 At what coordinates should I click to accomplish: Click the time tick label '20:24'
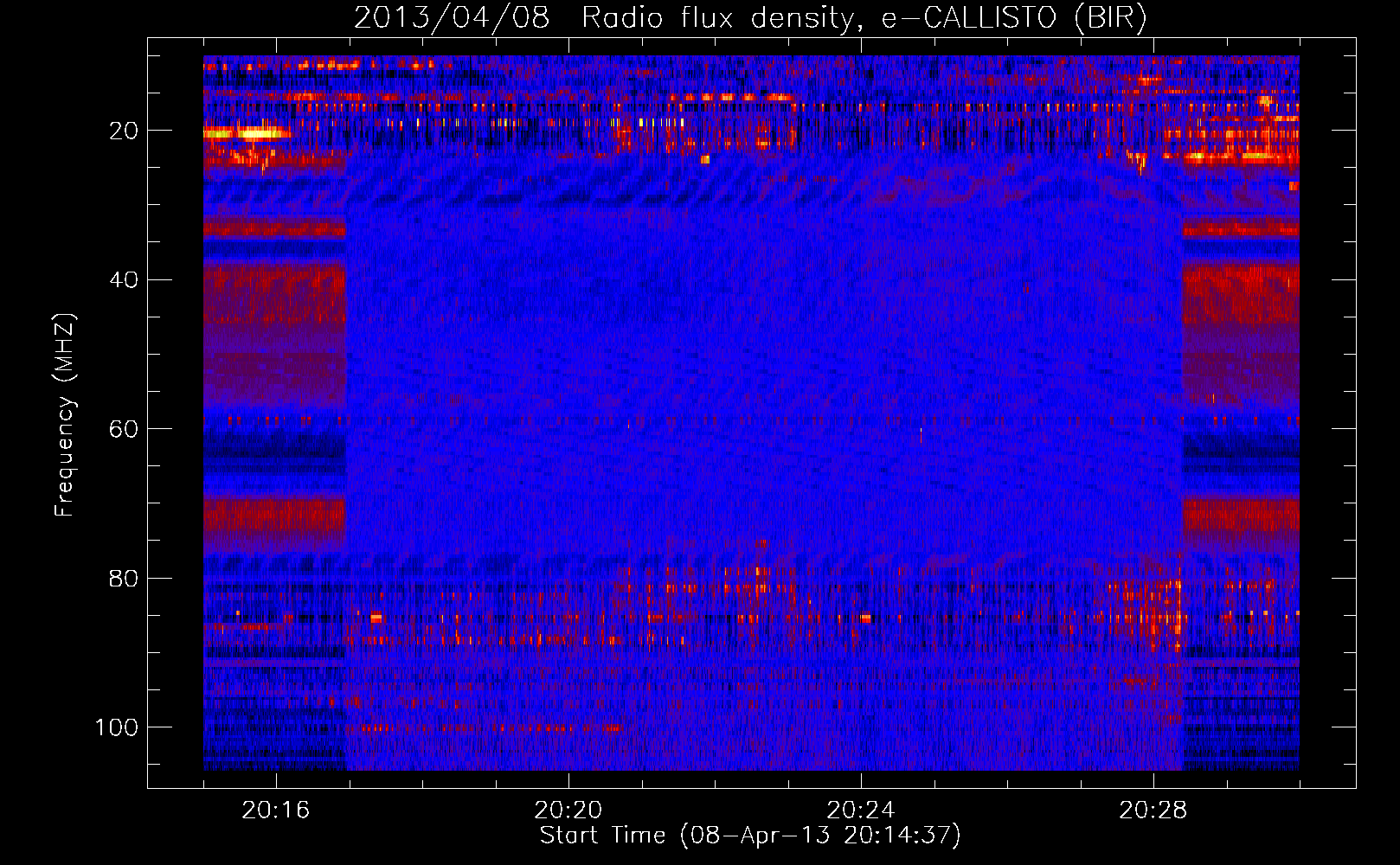tap(861, 811)
